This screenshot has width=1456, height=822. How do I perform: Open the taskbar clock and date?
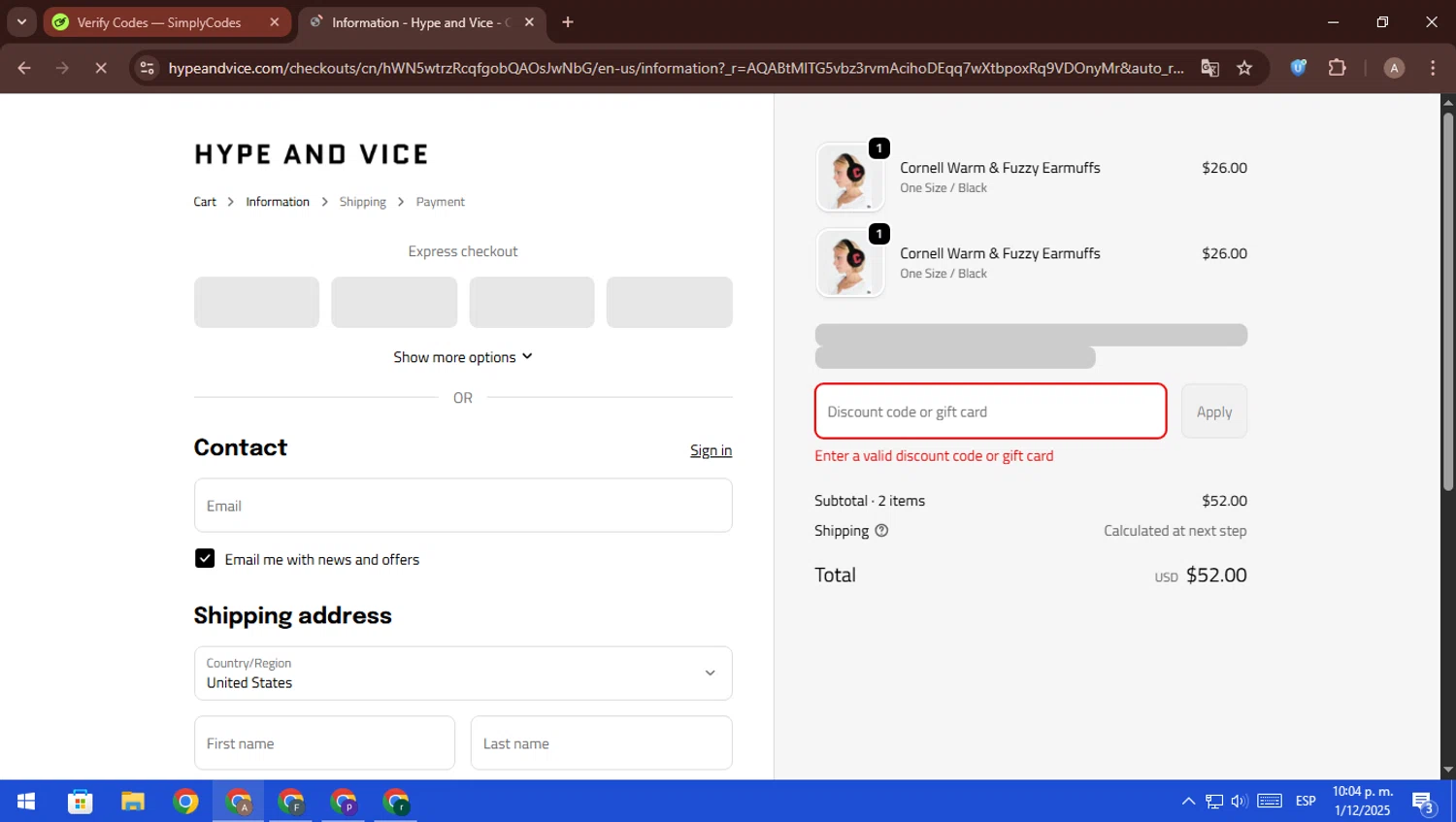pyautogui.click(x=1363, y=802)
